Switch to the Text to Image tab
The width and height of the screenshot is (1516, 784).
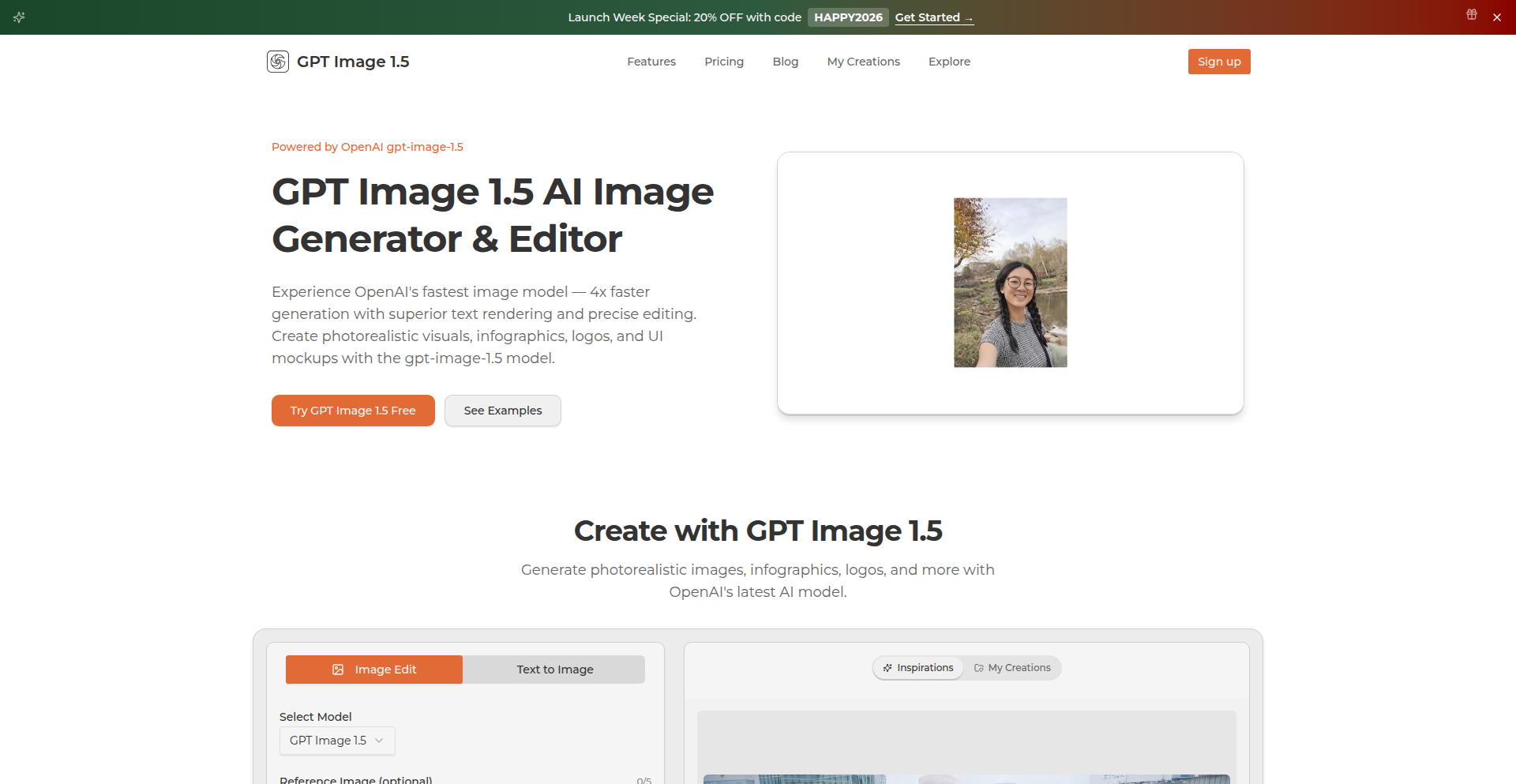pos(554,670)
